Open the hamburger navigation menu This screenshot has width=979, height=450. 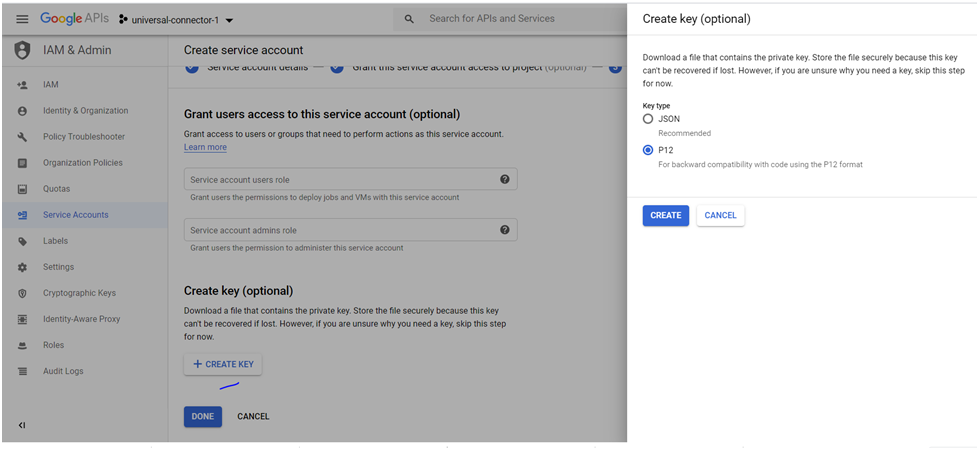pos(22,19)
